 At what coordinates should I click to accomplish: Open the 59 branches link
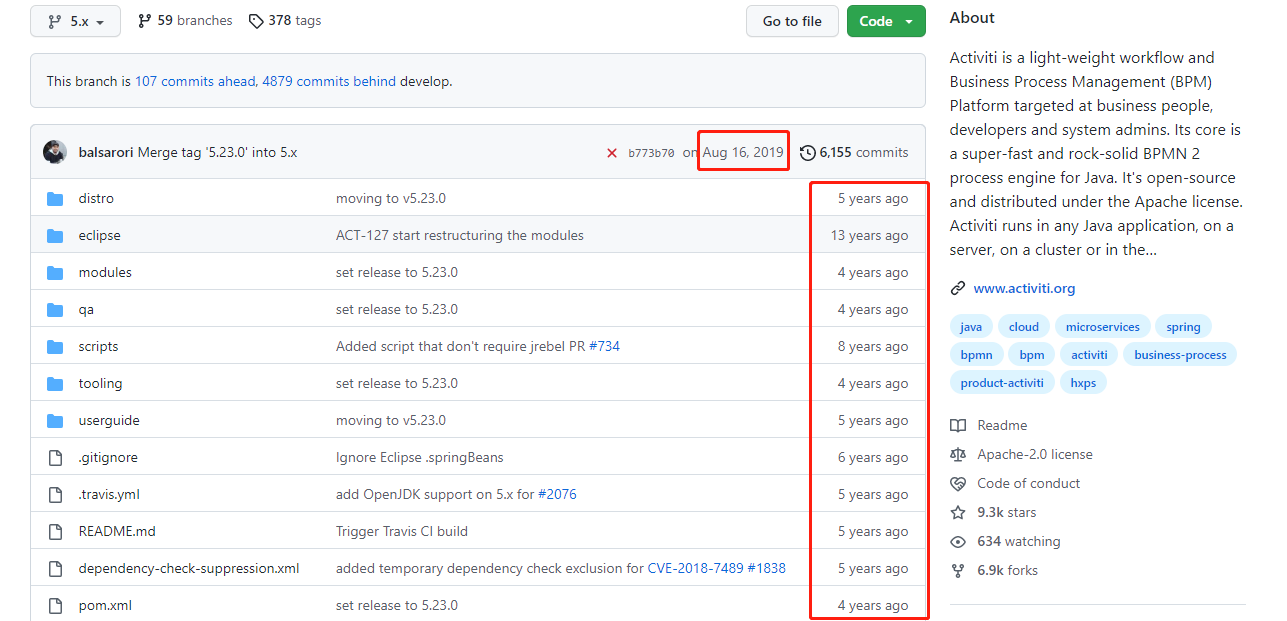185,21
